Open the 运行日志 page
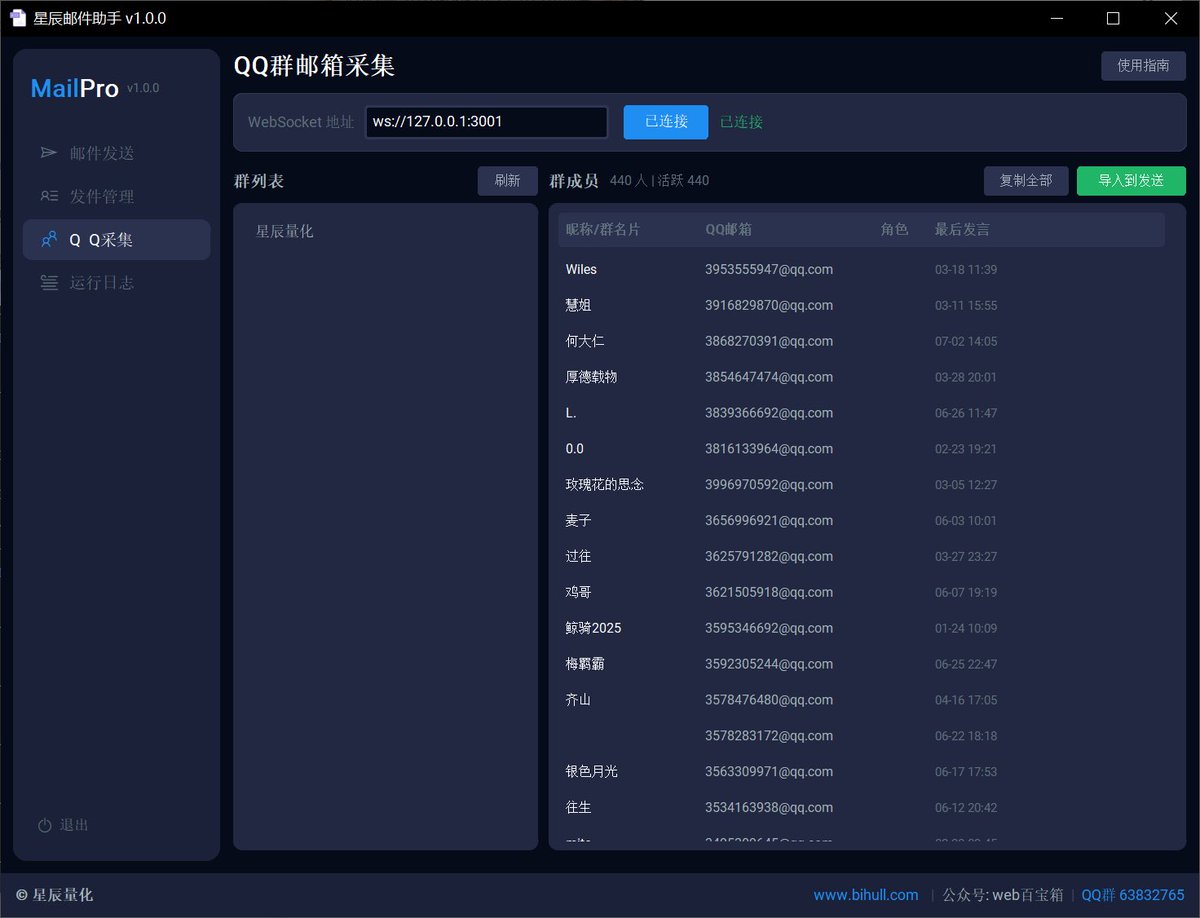 pos(117,282)
